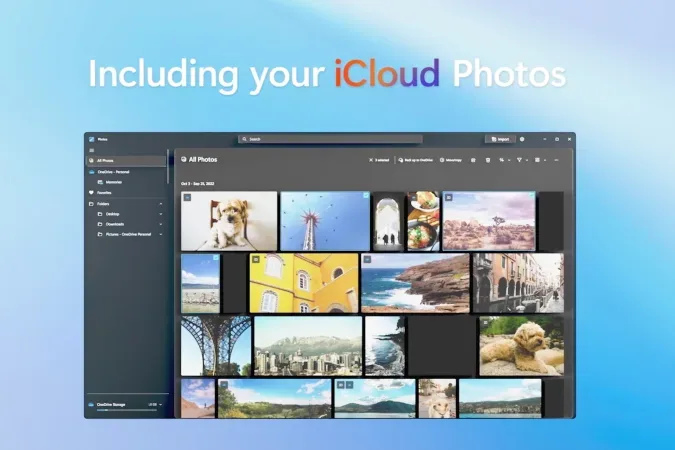Toggle checkbox on the yellow building photo
Viewport: 675px width, 450px height.
(x=256, y=259)
